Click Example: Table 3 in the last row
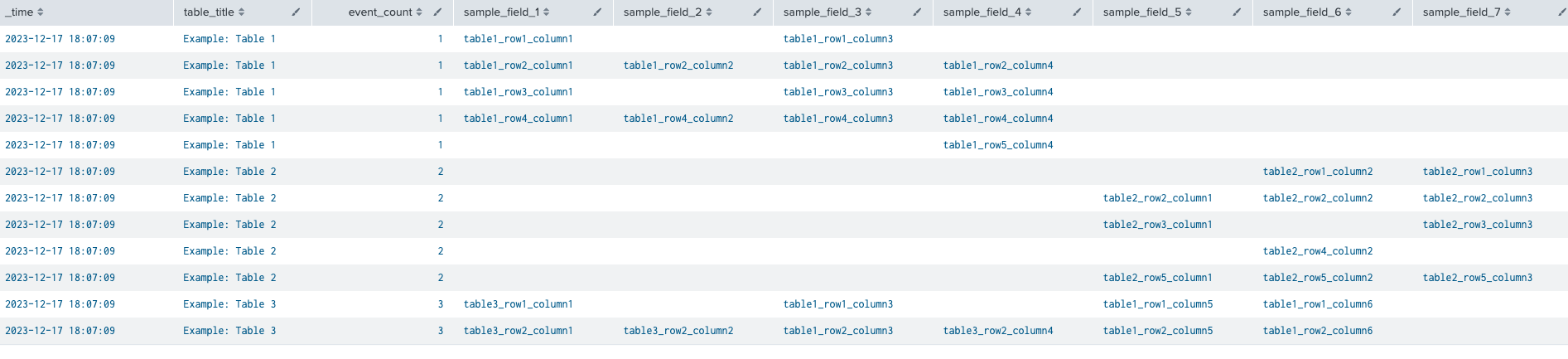 point(229,331)
